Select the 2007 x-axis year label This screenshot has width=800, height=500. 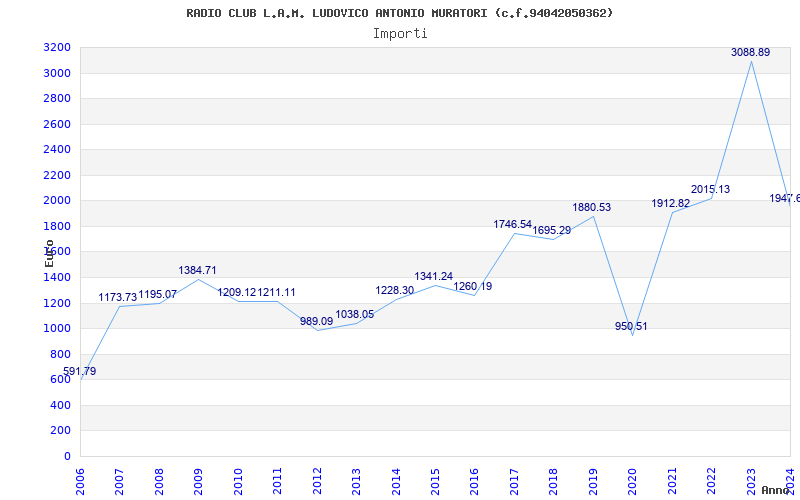(x=119, y=481)
